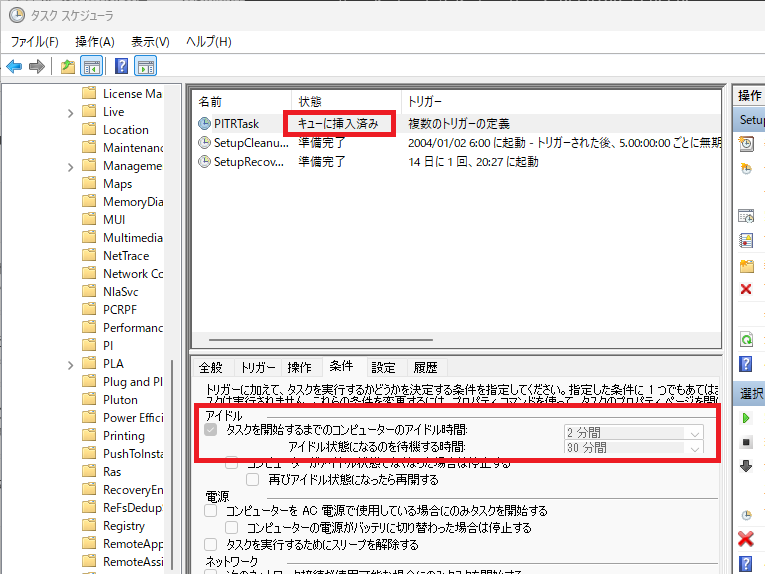Open the ヘルプ(H) menu
Viewport: 765px width, 574px height.
(x=208, y=42)
